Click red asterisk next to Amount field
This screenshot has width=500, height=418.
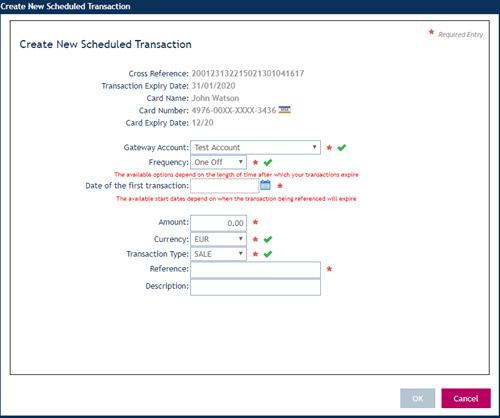tap(255, 222)
